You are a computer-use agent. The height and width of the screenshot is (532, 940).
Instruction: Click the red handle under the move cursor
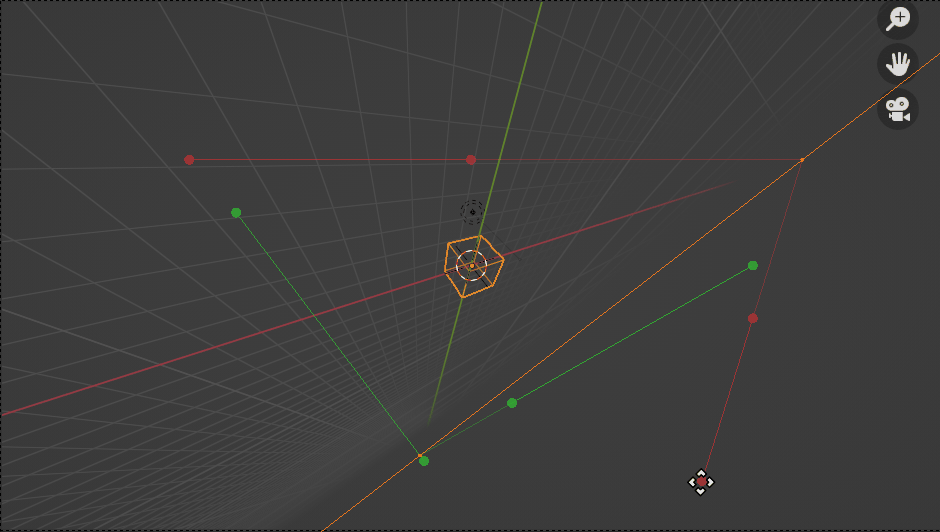click(x=701, y=482)
